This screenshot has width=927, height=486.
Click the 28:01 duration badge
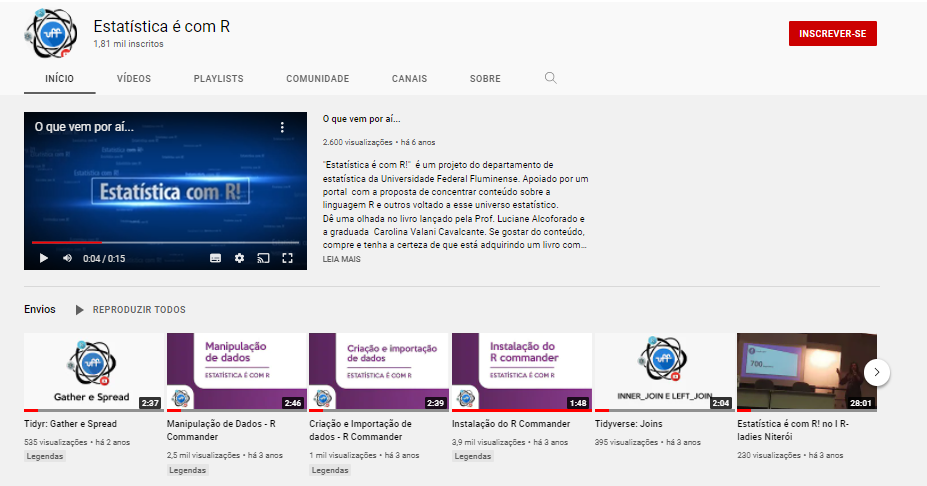[861, 403]
